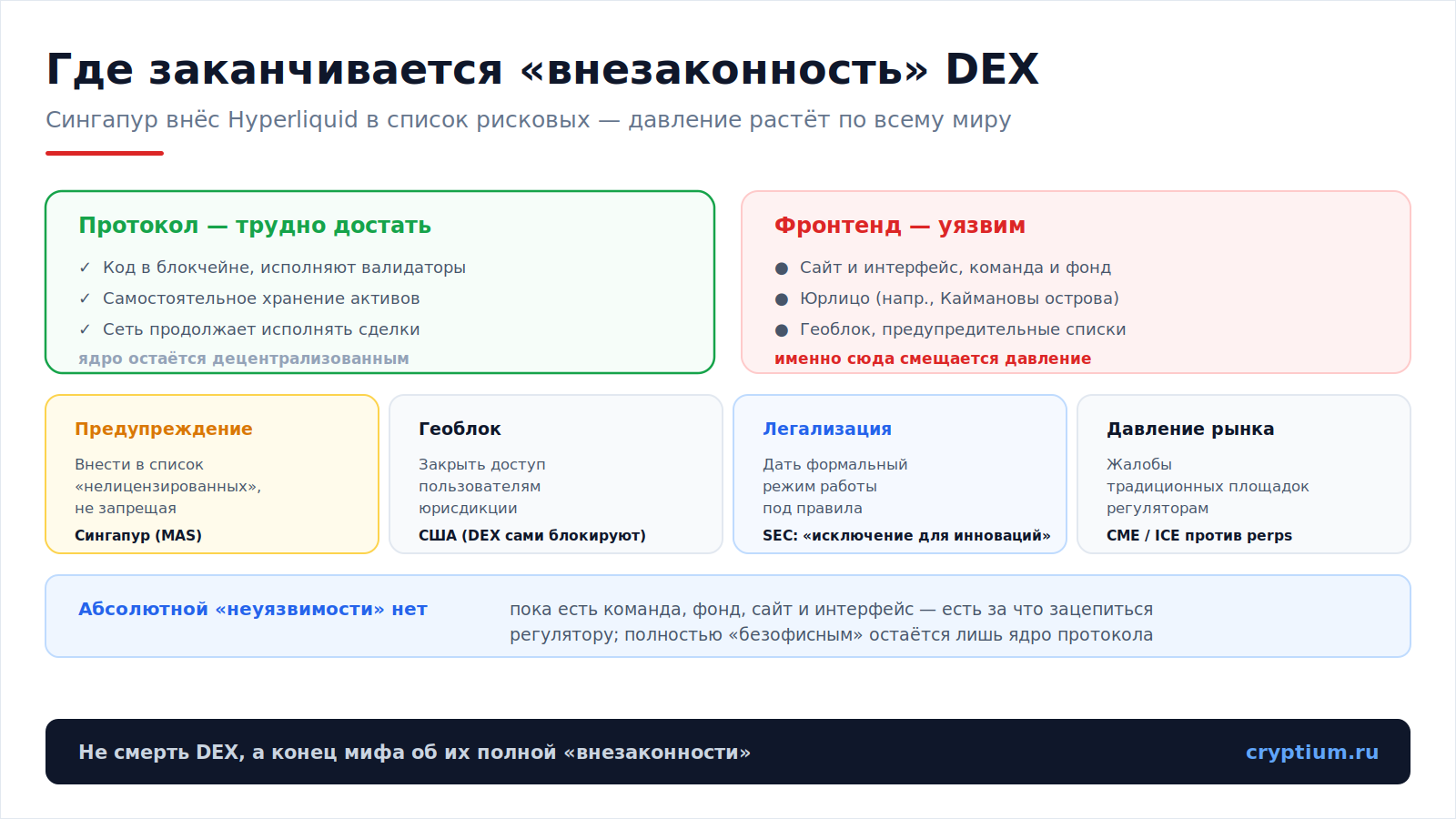Screen dimensions: 1456x819
Task: Click heading «Абсолютной «неуязвимости» нет»
Action: [x=253, y=609]
